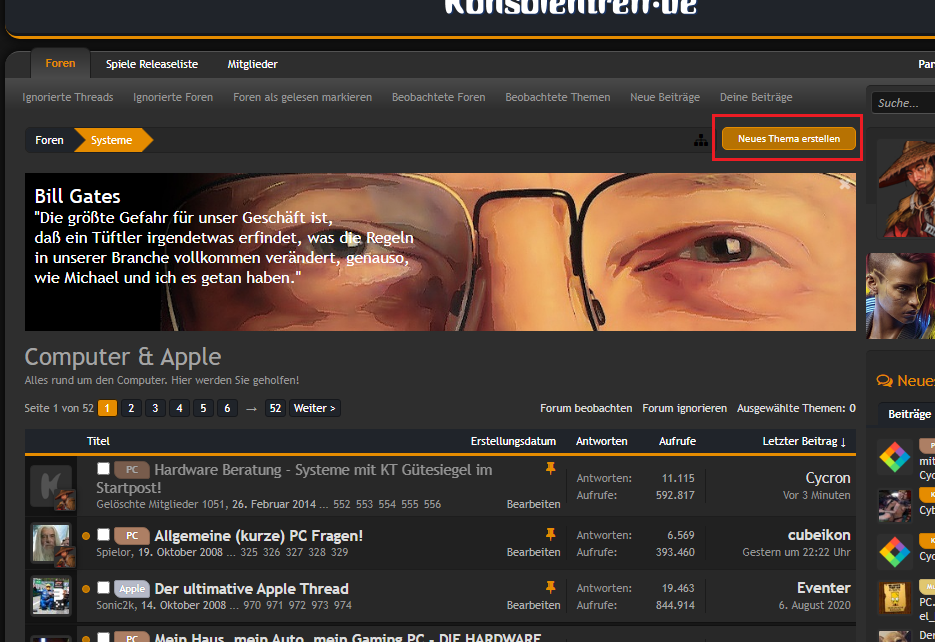The image size is (935, 642).
Task: Sort threads by Titel column
Action: [98, 441]
